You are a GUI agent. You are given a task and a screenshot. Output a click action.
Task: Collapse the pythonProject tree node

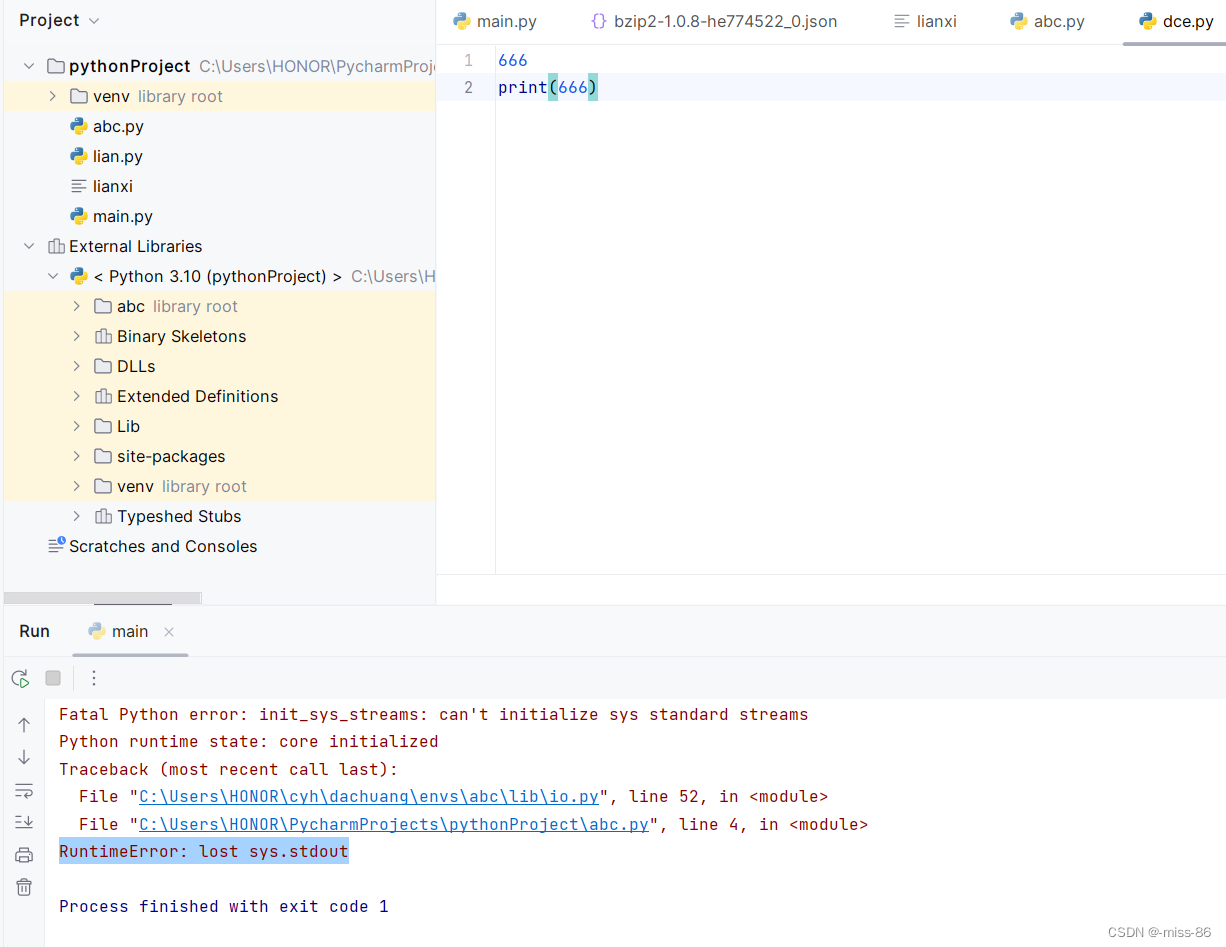[x=28, y=66]
